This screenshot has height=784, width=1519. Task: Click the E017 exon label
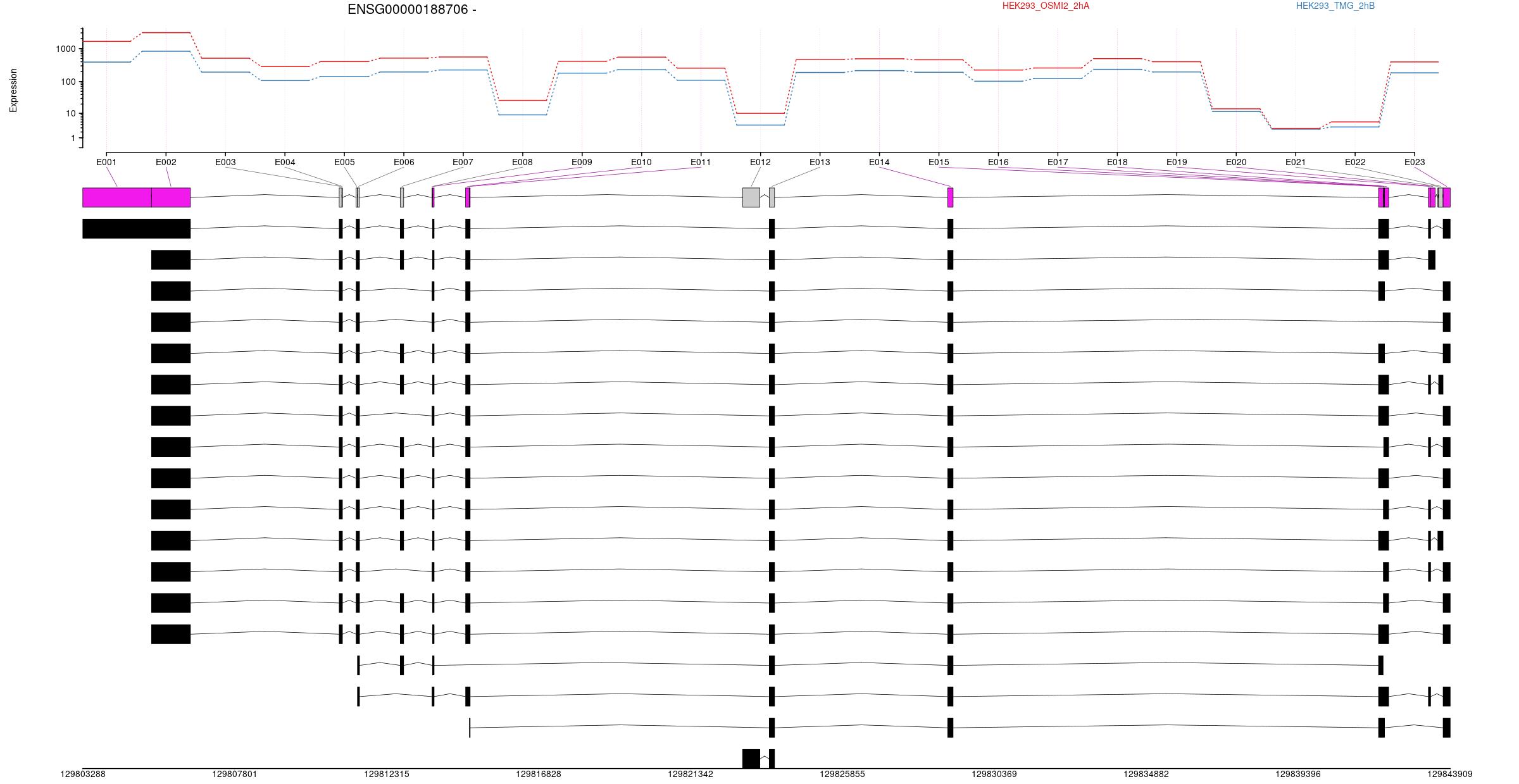coord(1058,162)
